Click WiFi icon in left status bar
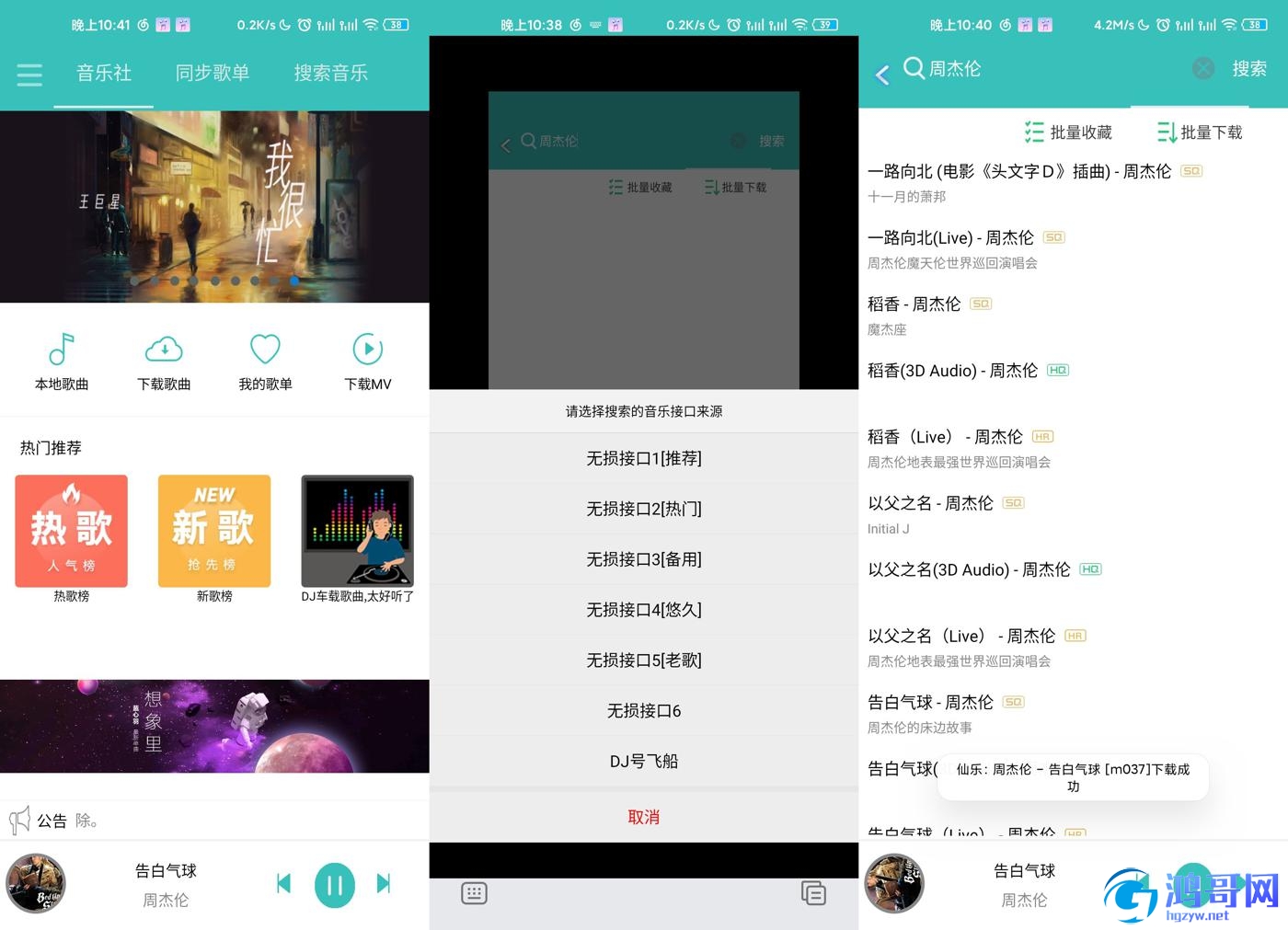This screenshot has height=930, width=1288. pyautogui.click(x=371, y=25)
